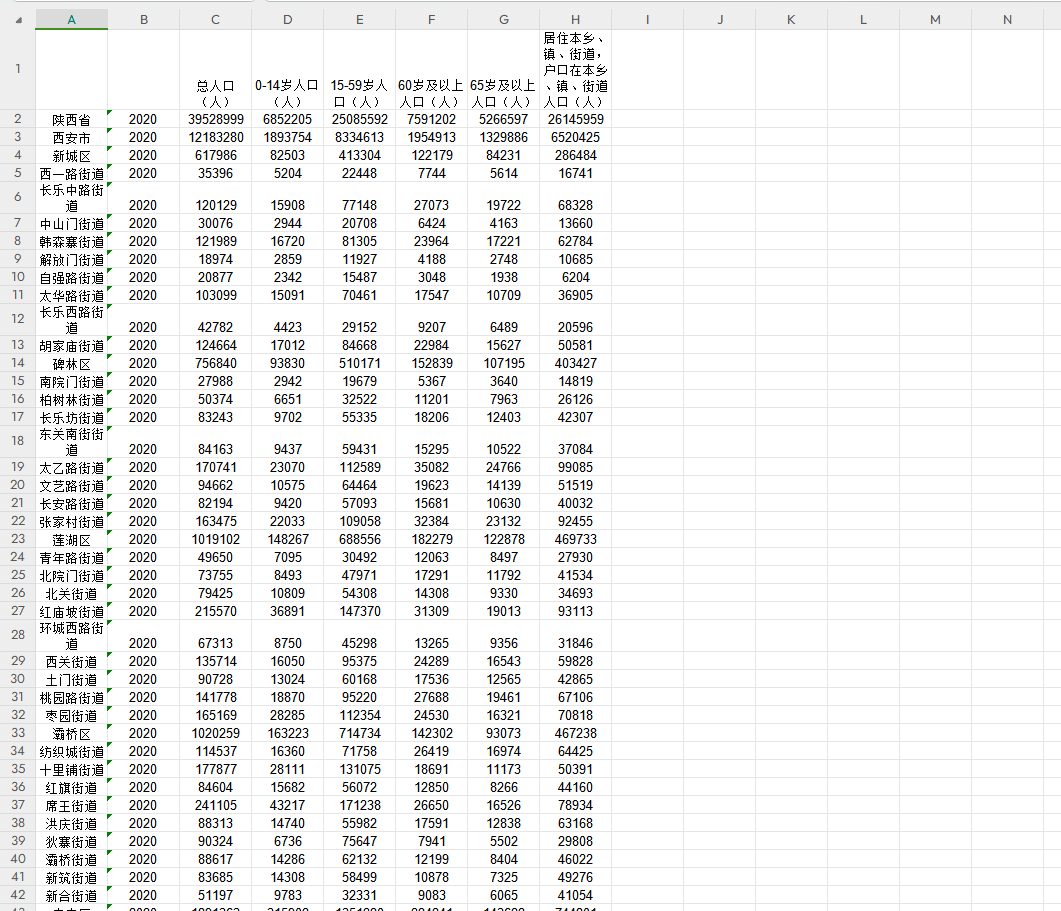
Task: Click cell containing 太华路街道
Action: [72, 296]
